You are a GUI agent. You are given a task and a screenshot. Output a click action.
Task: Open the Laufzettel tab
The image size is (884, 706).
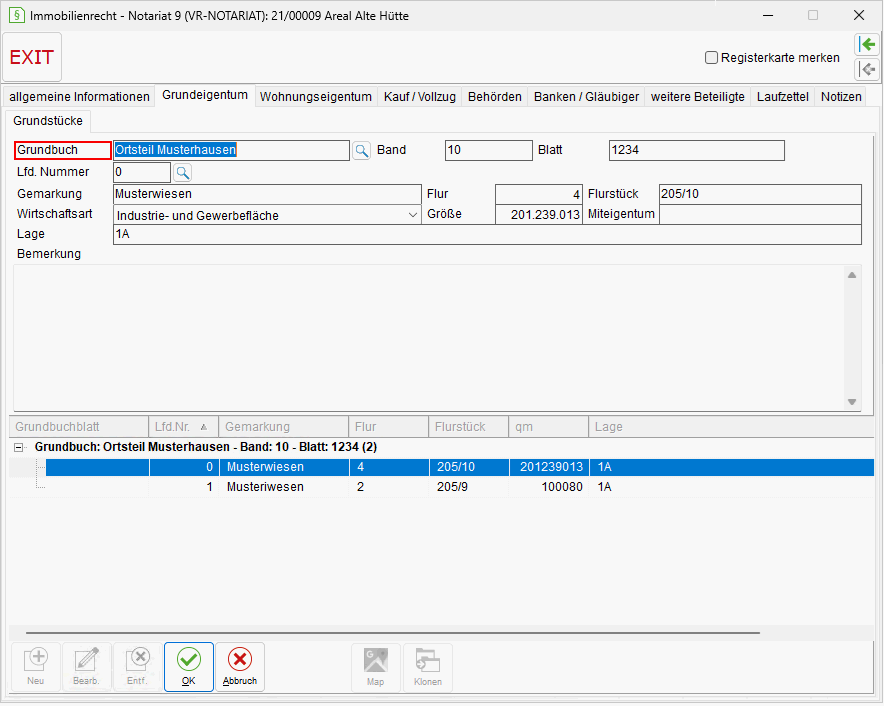[x=783, y=97]
